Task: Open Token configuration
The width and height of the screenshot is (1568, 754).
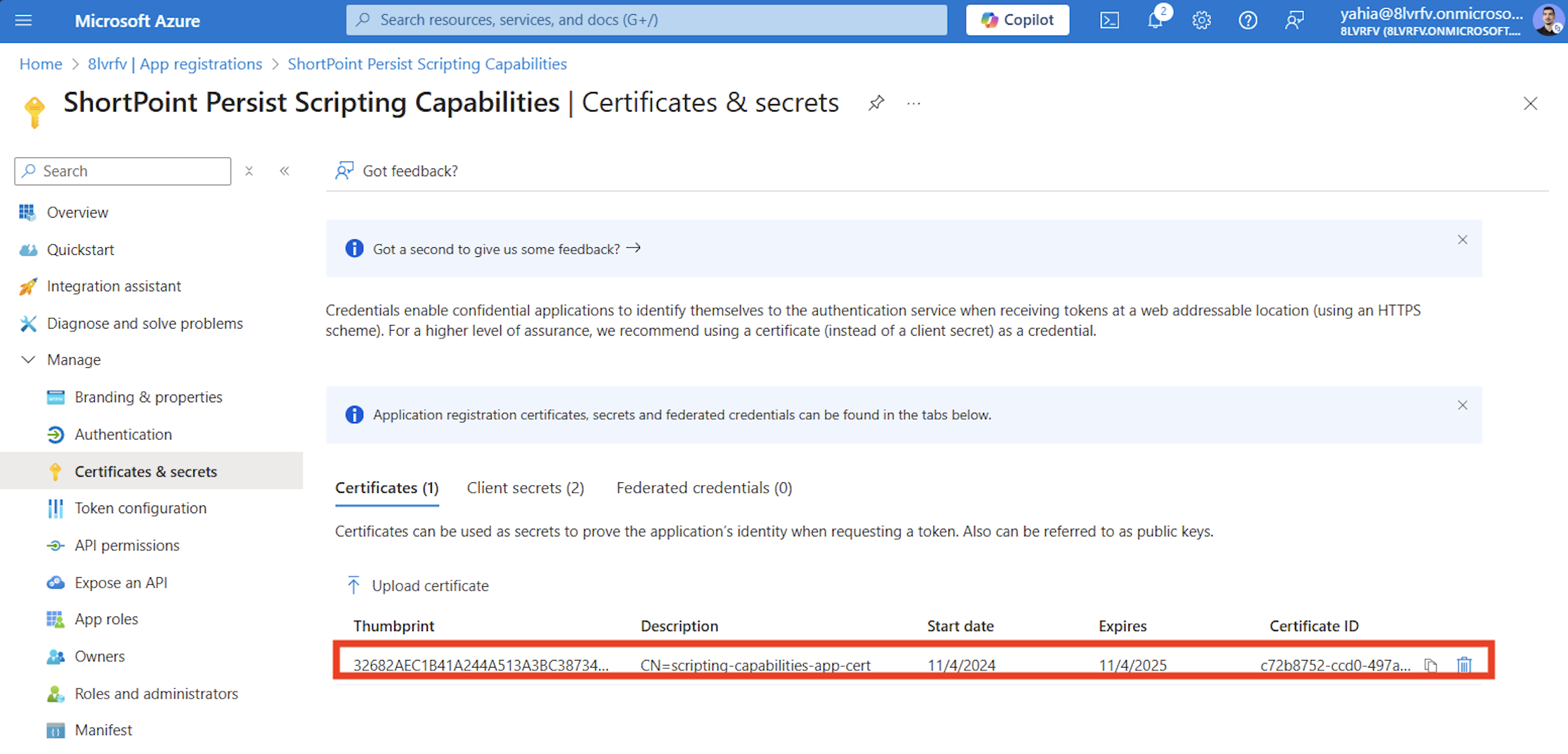Action: click(x=141, y=508)
